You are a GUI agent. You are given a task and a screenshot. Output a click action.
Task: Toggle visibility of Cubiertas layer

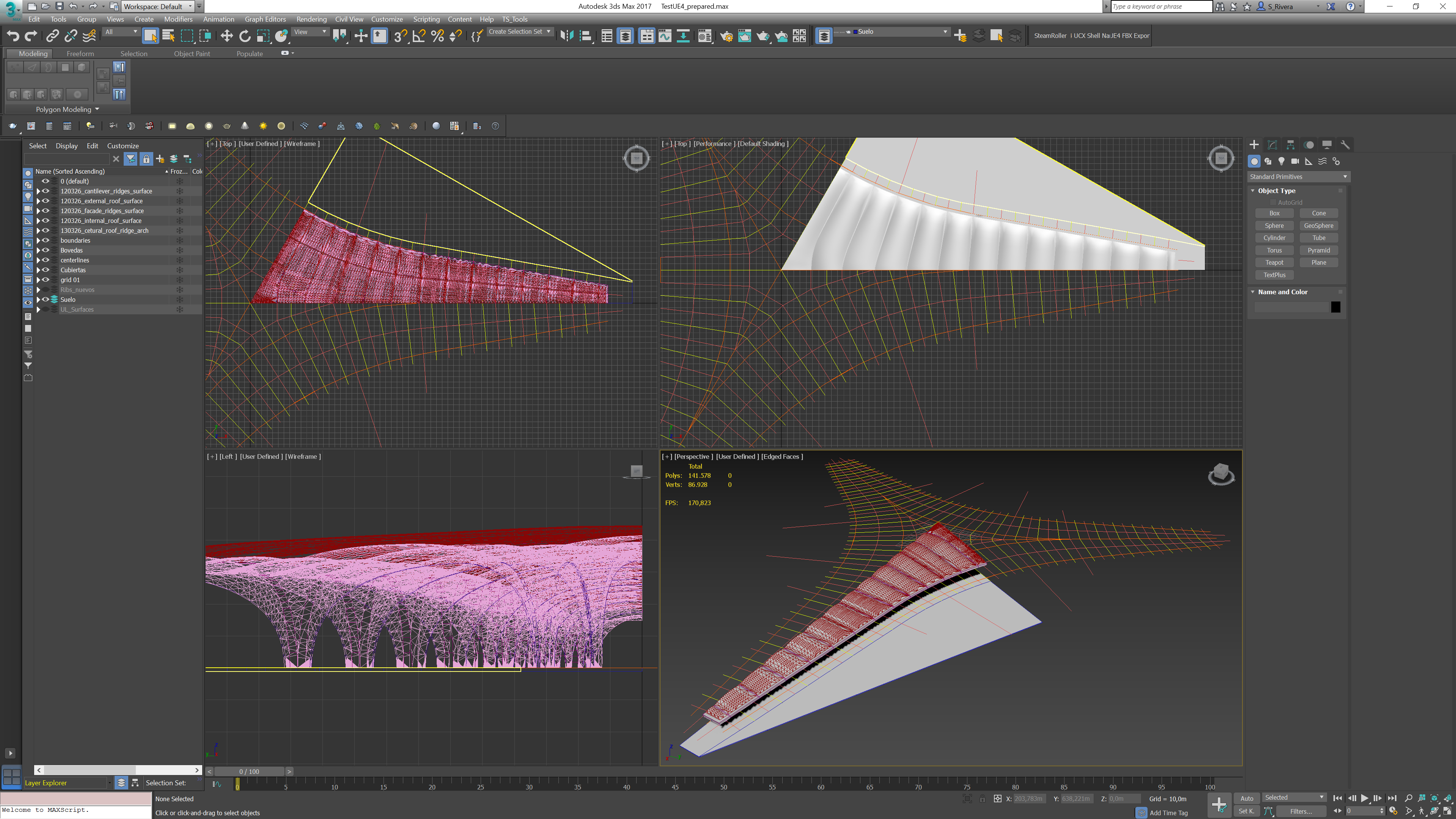[46, 270]
